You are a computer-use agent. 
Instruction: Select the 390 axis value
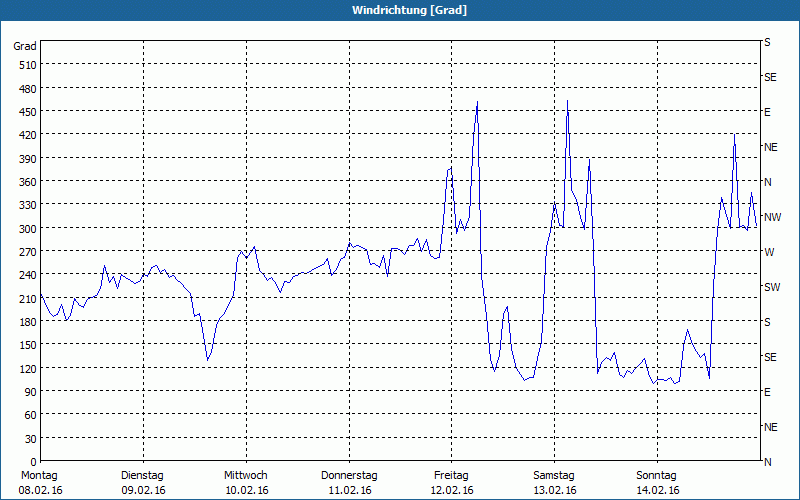tap(28, 159)
